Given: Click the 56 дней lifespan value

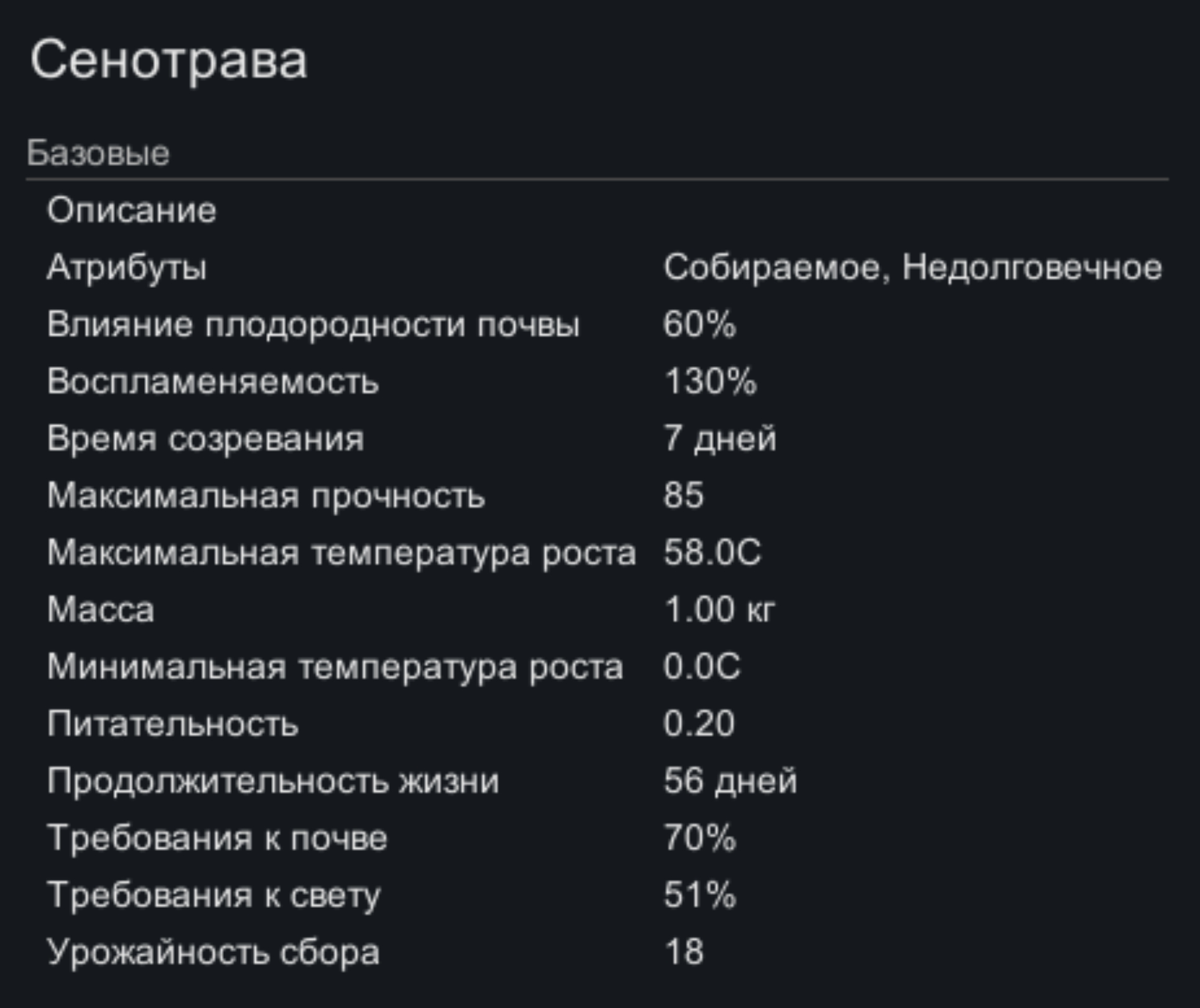Looking at the screenshot, I should 730,781.
